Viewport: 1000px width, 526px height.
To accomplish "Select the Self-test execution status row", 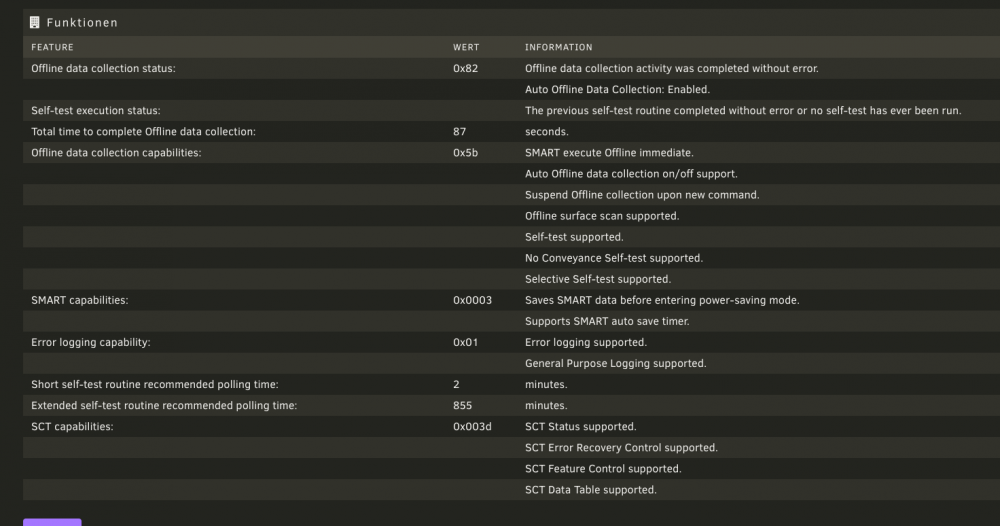I will click(x=511, y=110).
